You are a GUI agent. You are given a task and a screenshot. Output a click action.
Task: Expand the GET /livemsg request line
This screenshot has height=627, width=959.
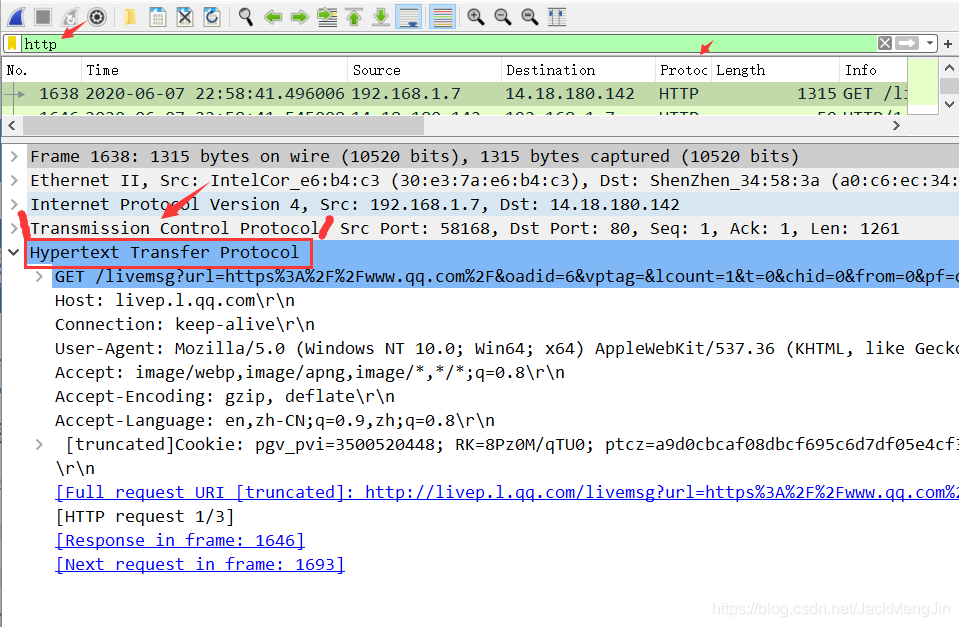[40, 276]
